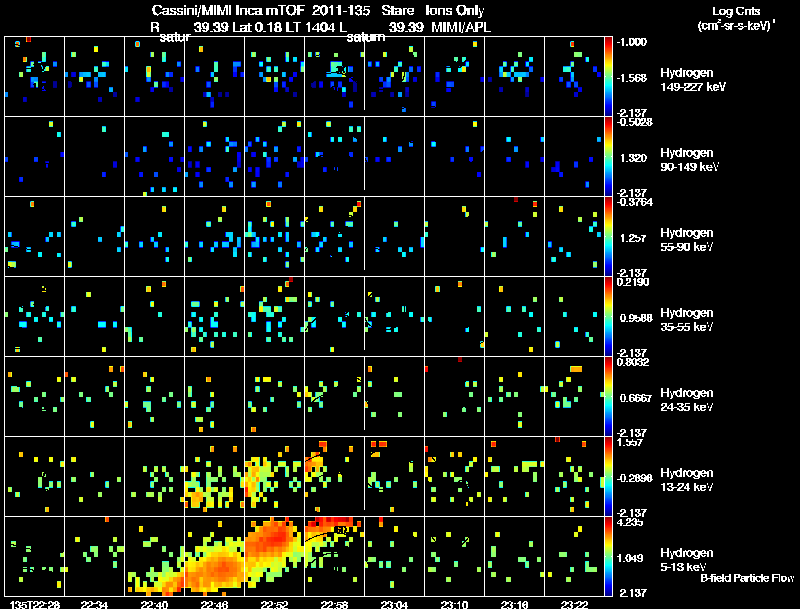
Task: Click the '0.8032' color scale value
Action: pyautogui.click(x=633, y=362)
